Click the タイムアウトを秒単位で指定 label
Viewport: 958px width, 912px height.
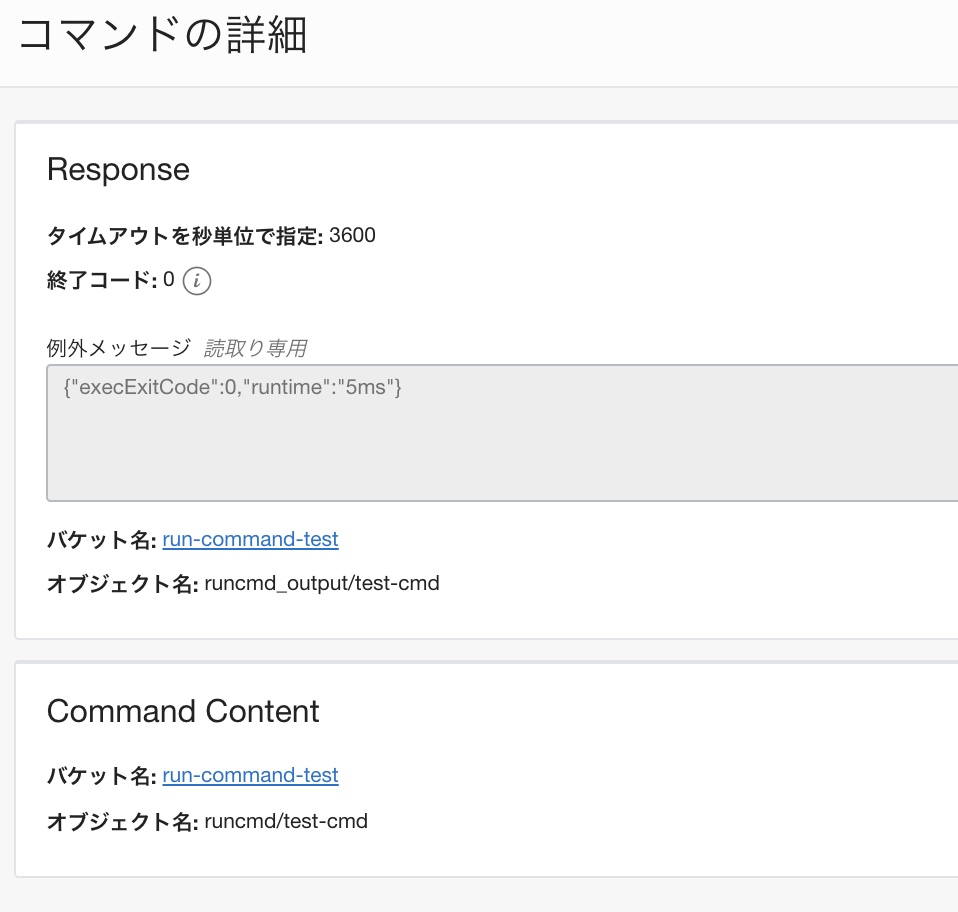pos(184,236)
